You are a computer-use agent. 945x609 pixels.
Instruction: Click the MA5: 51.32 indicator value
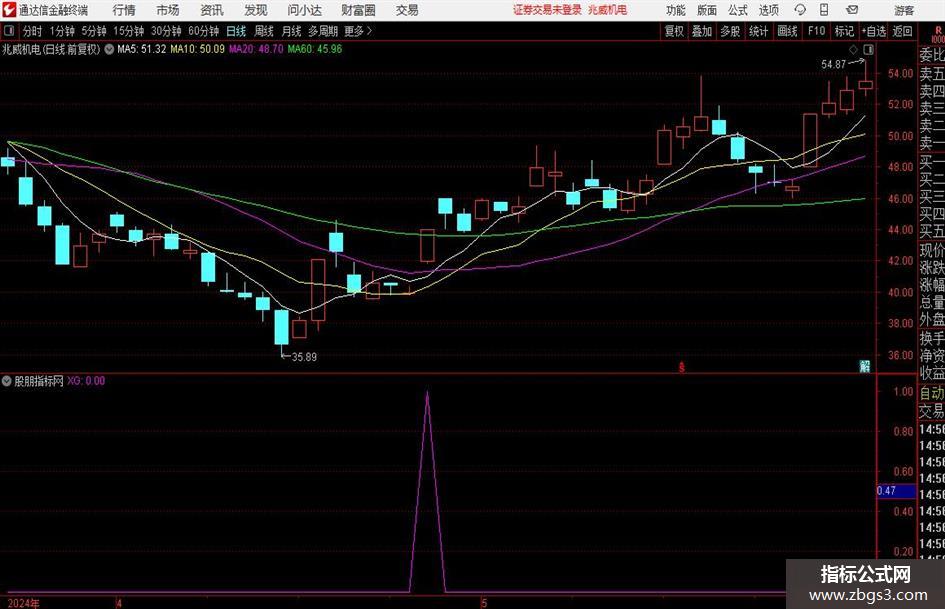point(141,49)
